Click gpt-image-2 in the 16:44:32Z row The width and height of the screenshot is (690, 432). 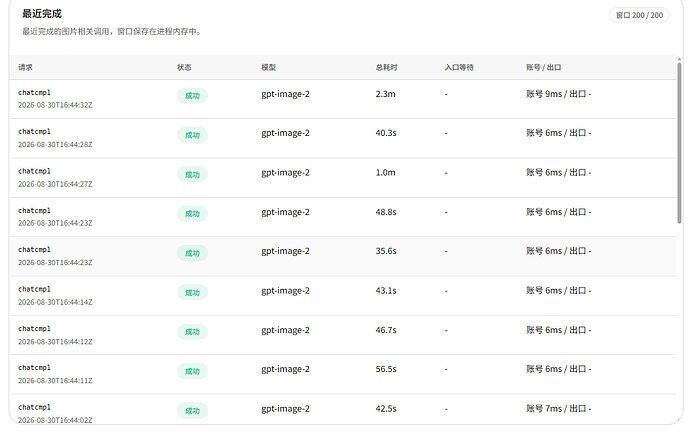coord(286,94)
